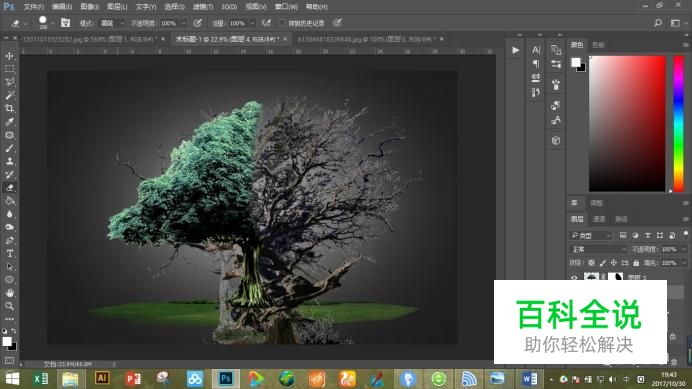This screenshot has height=389, width=692.
Task: Select the Rectangular Marquee tool
Action: pos(9,69)
